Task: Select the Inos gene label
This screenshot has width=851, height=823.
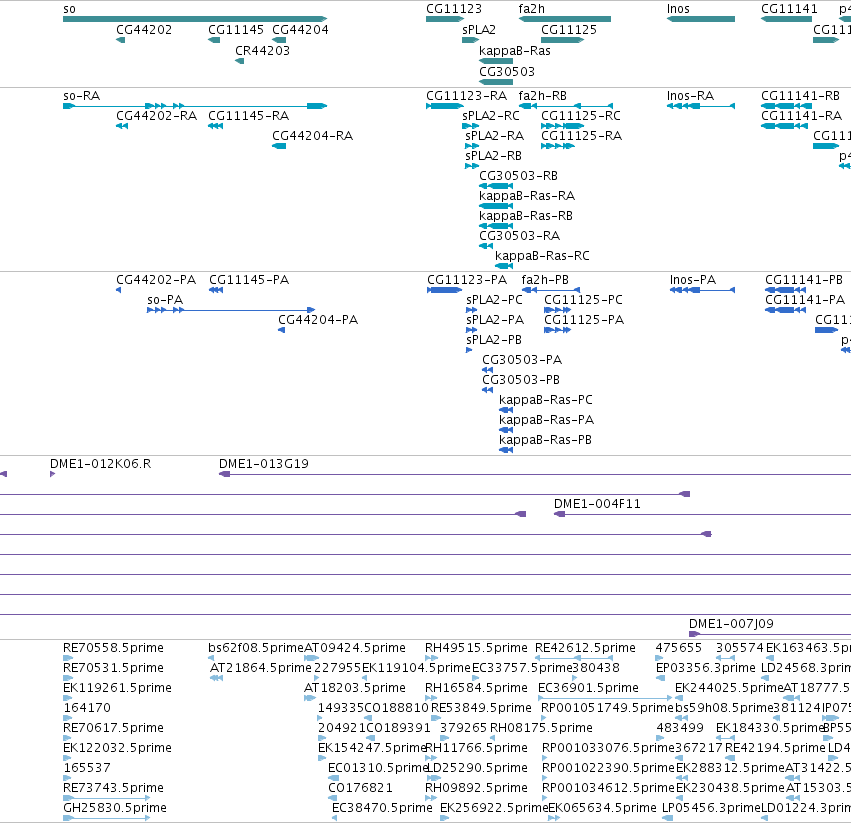Action: tap(678, 9)
